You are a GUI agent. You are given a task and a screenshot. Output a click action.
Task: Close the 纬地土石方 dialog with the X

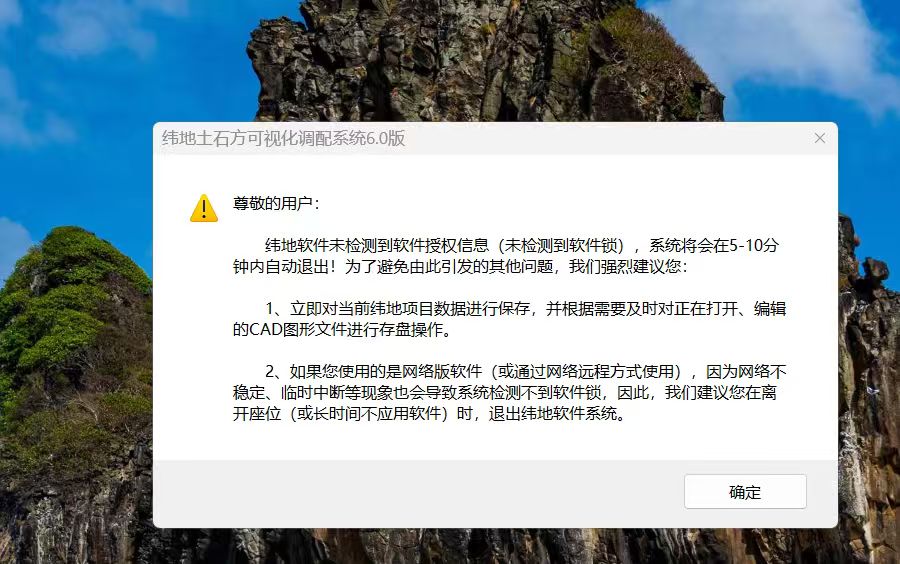click(820, 138)
